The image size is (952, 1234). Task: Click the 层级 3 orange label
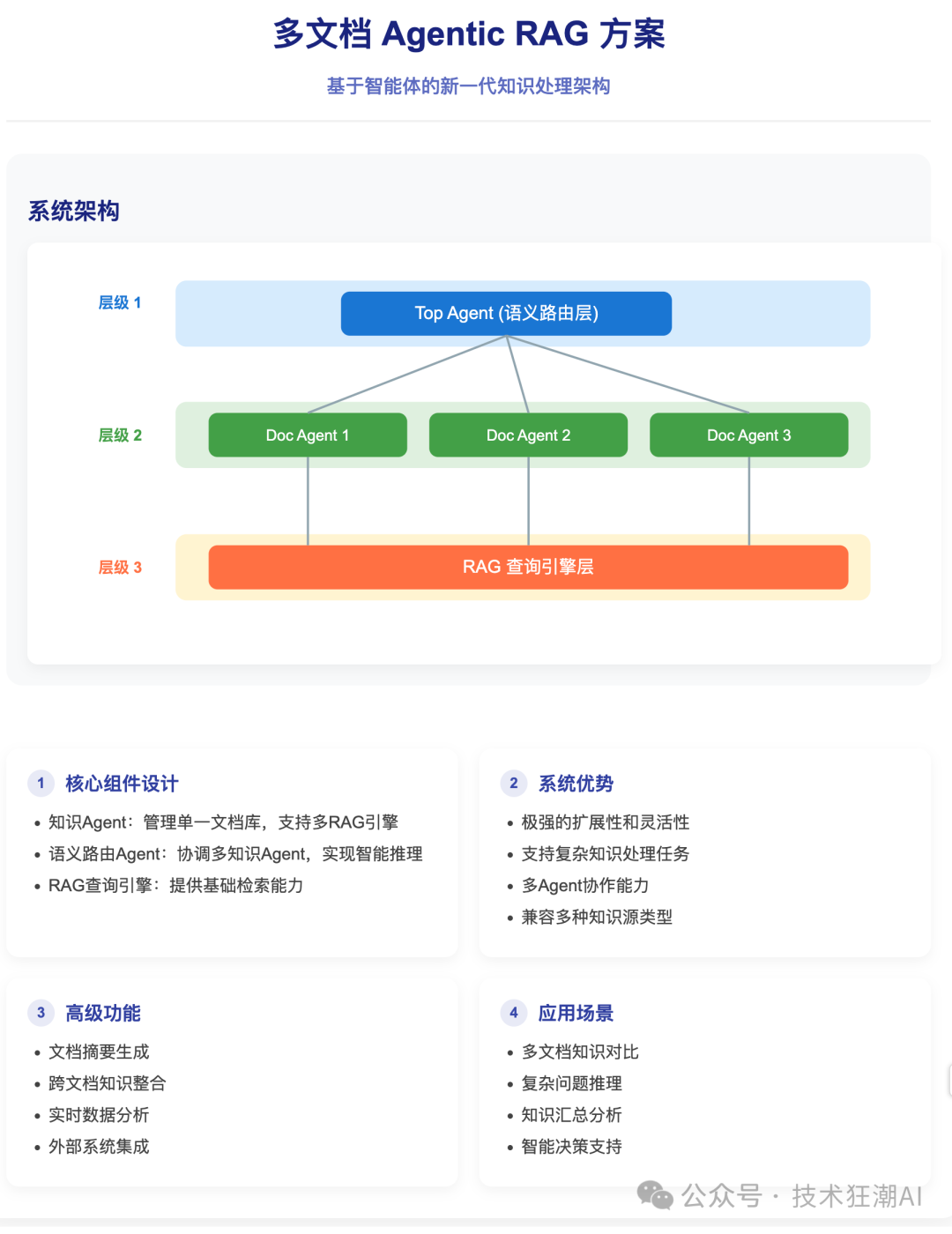point(120,567)
